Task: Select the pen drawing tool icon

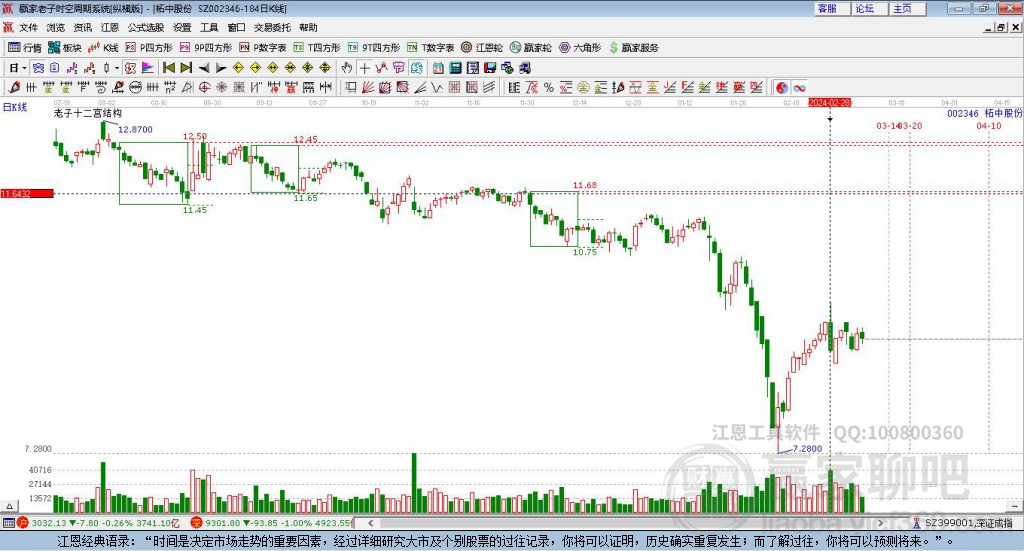Action: coord(14,87)
